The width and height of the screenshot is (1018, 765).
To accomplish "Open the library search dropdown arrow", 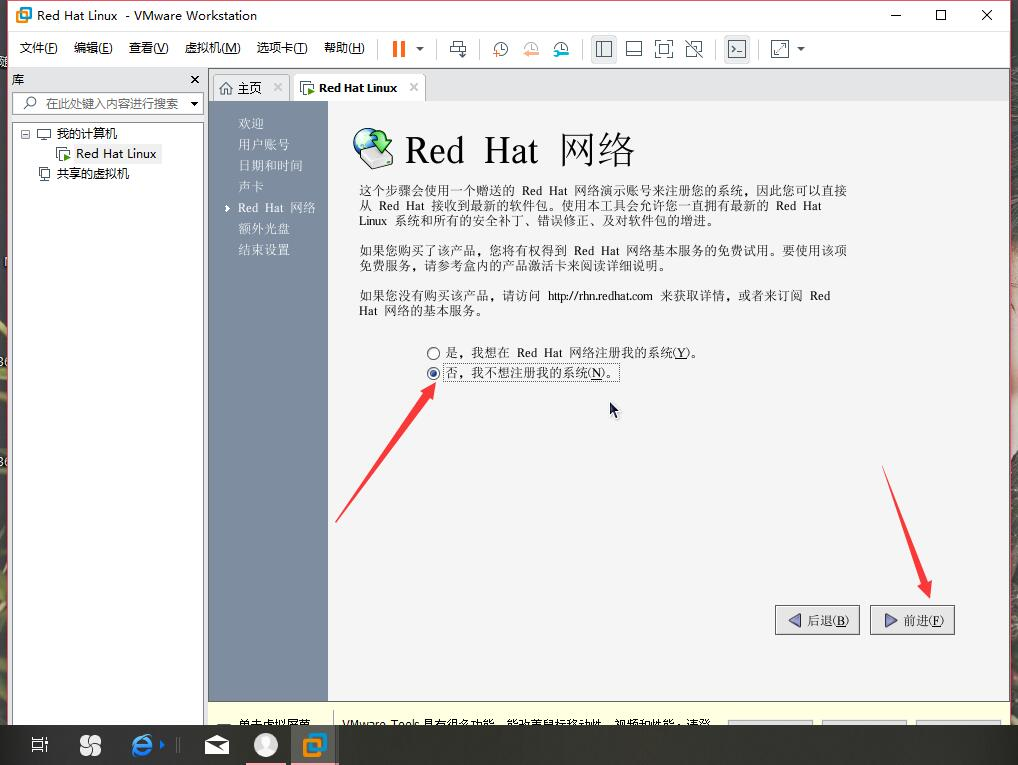I will click(194, 103).
